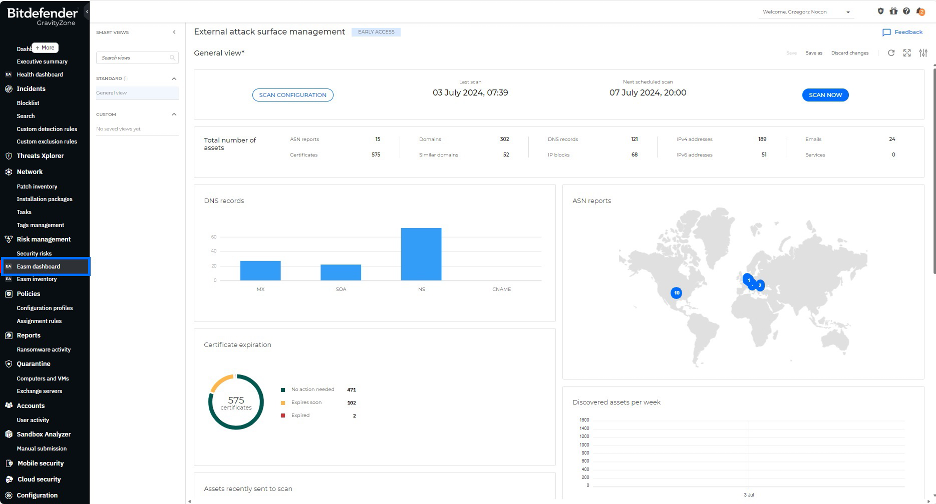
Task: Click Save as link
Action: [x=813, y=52]
